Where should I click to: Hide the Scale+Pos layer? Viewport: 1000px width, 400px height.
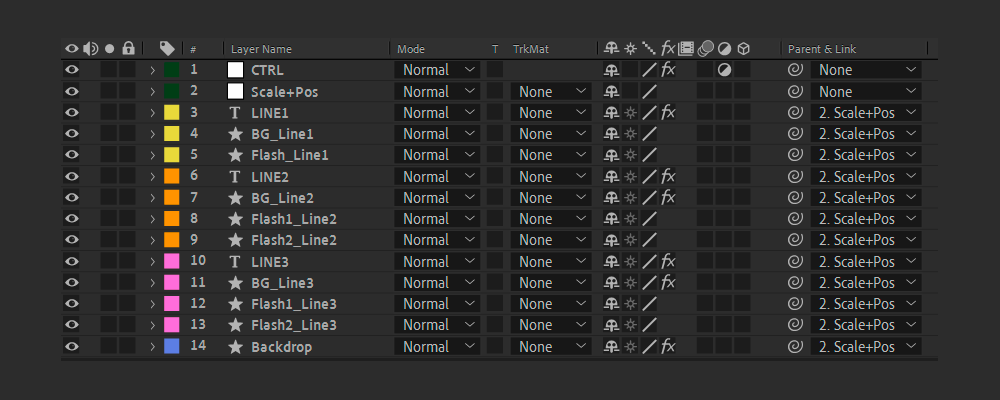71,92
